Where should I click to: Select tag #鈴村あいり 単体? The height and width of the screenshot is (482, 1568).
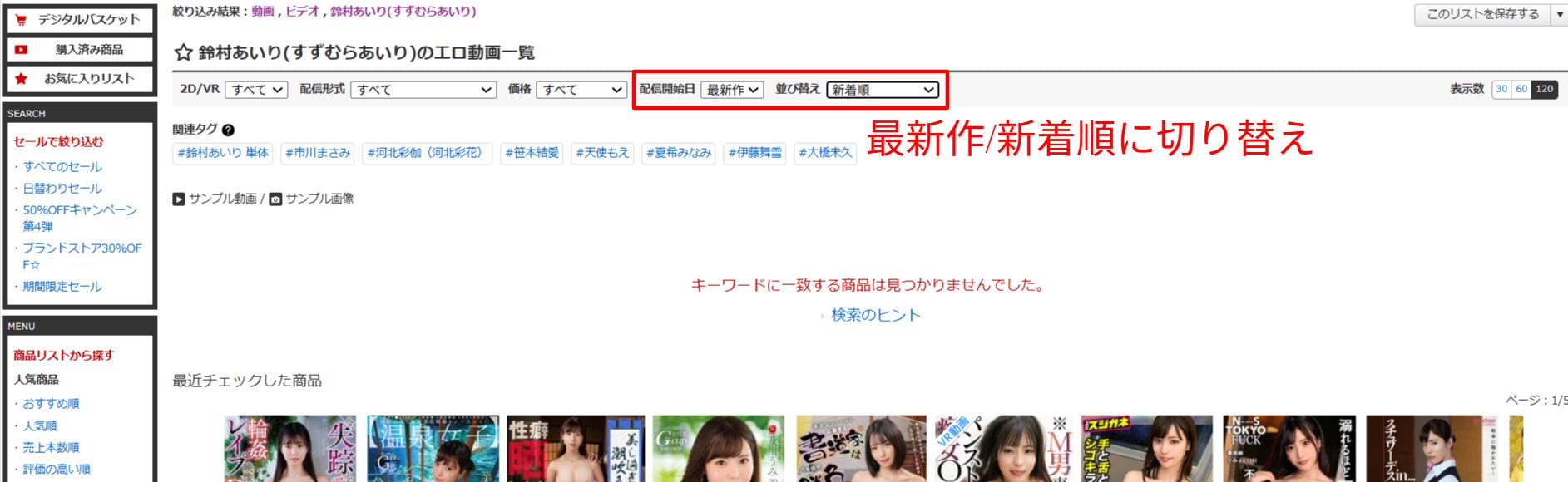pyautogui.click(x=223, y=153)
